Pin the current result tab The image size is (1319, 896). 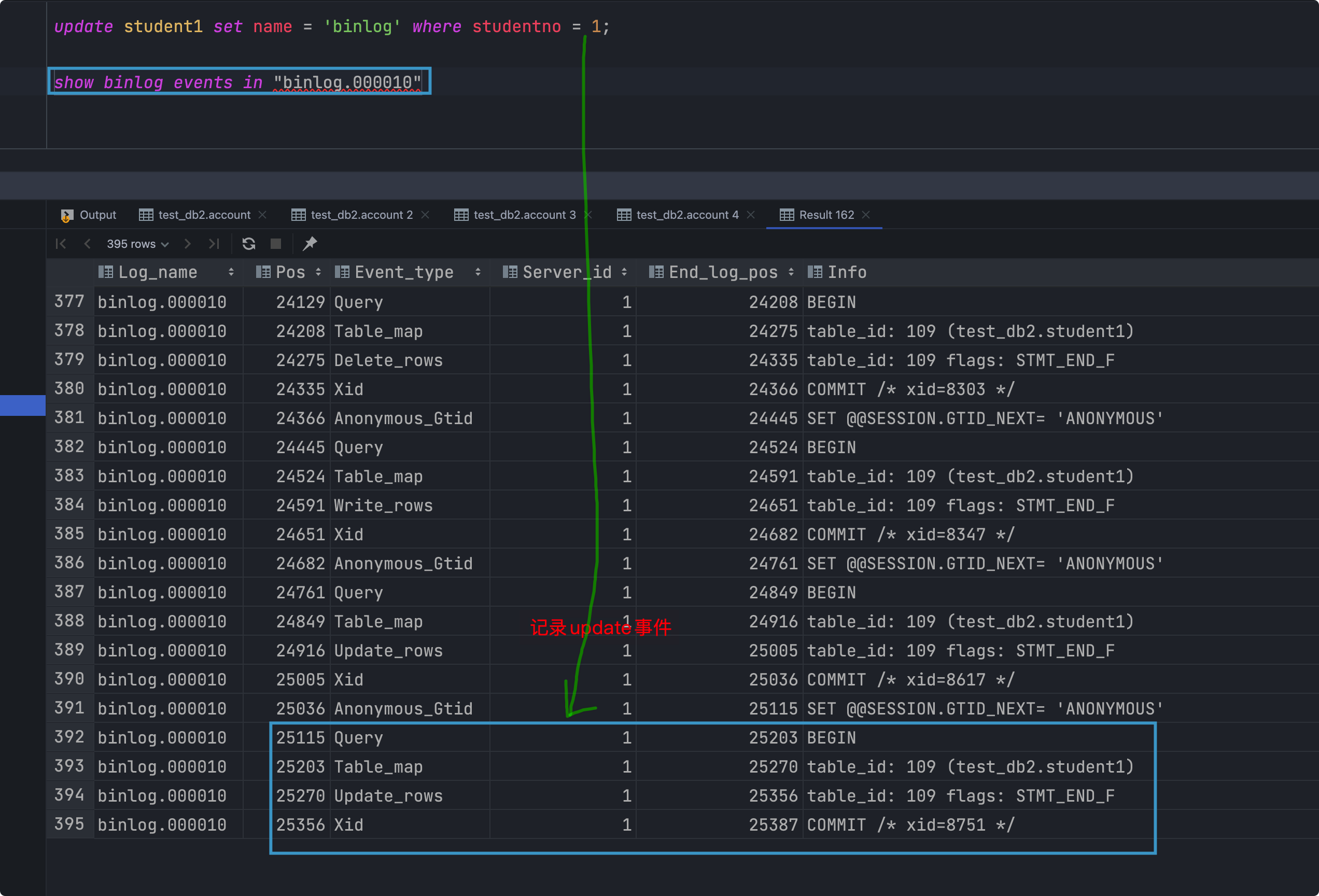(x=310, y=244)
